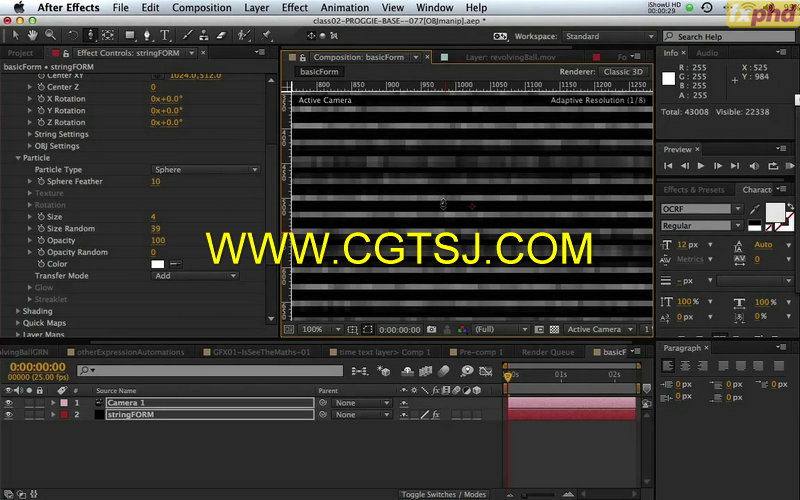The image size is (800, 500).
Task: Select the Roto Brush tool
Action: pyautogui.click(x=244, y=35)
